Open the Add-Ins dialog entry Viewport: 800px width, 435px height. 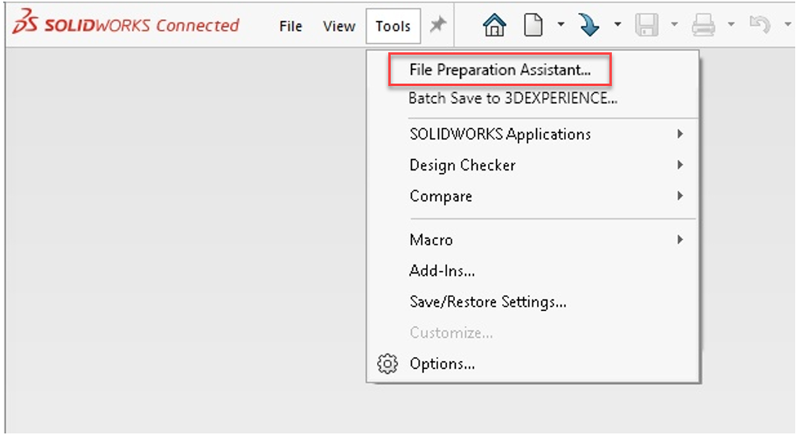(442, 270)
